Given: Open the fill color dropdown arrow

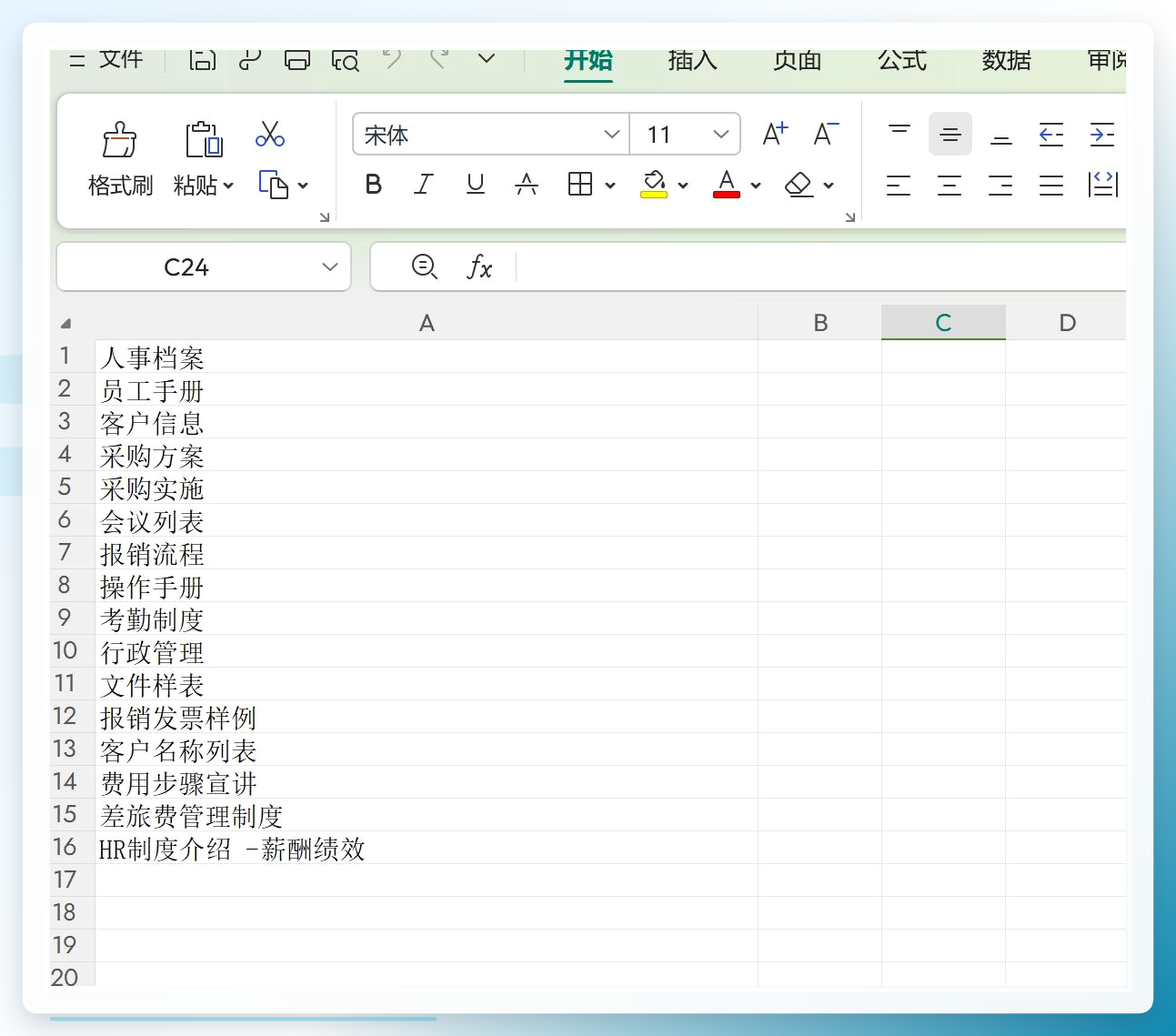Looking at the screenshot, I should click(x=683, y=186).
